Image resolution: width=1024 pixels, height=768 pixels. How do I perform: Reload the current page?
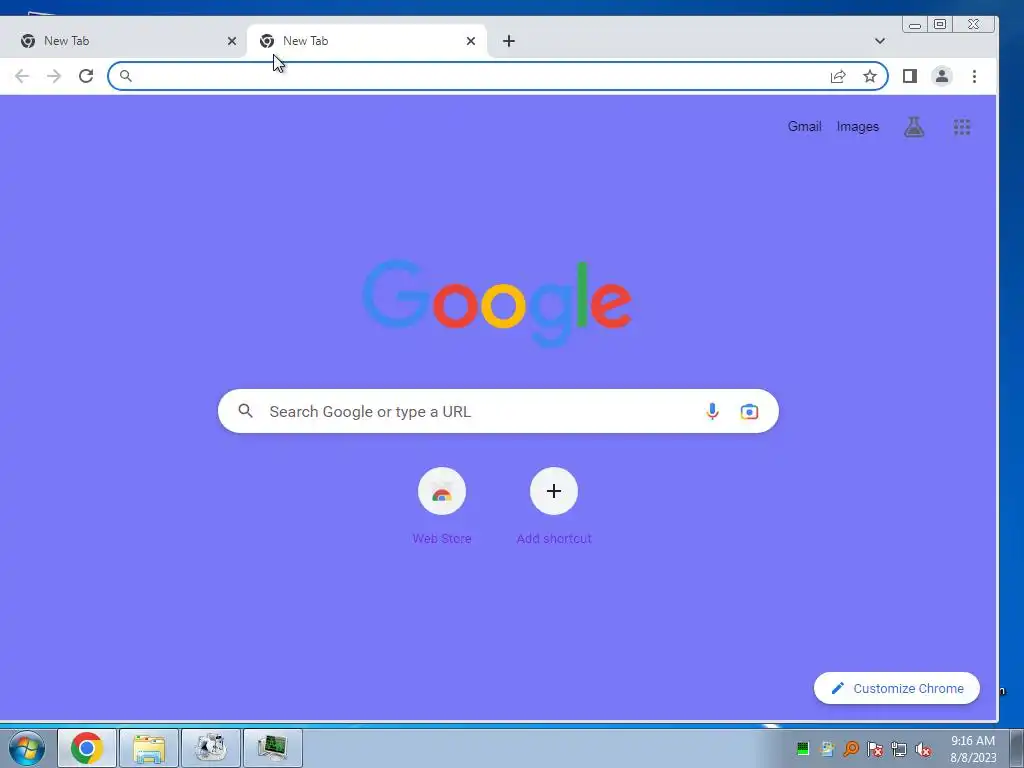(x=86, y=76)
